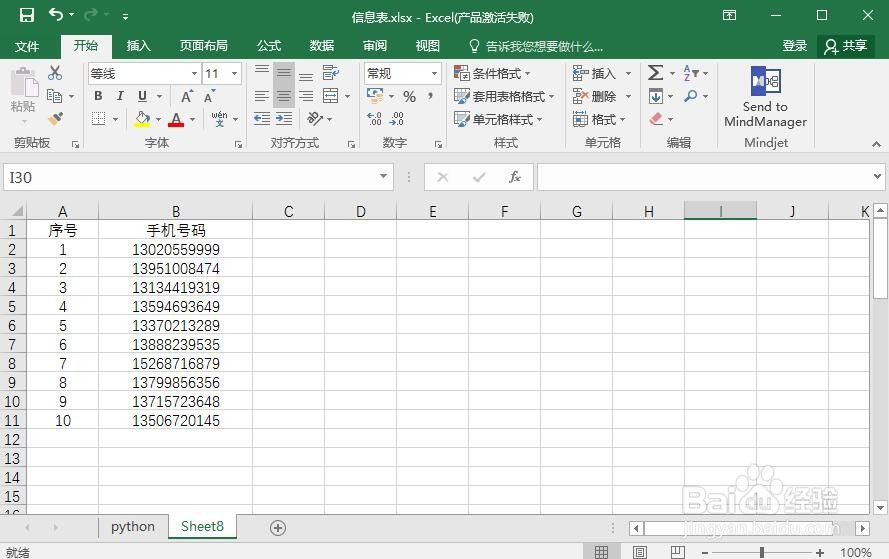Apply percent style format
889x559 pixels.
pyautogui.click(x=409, y=96)
